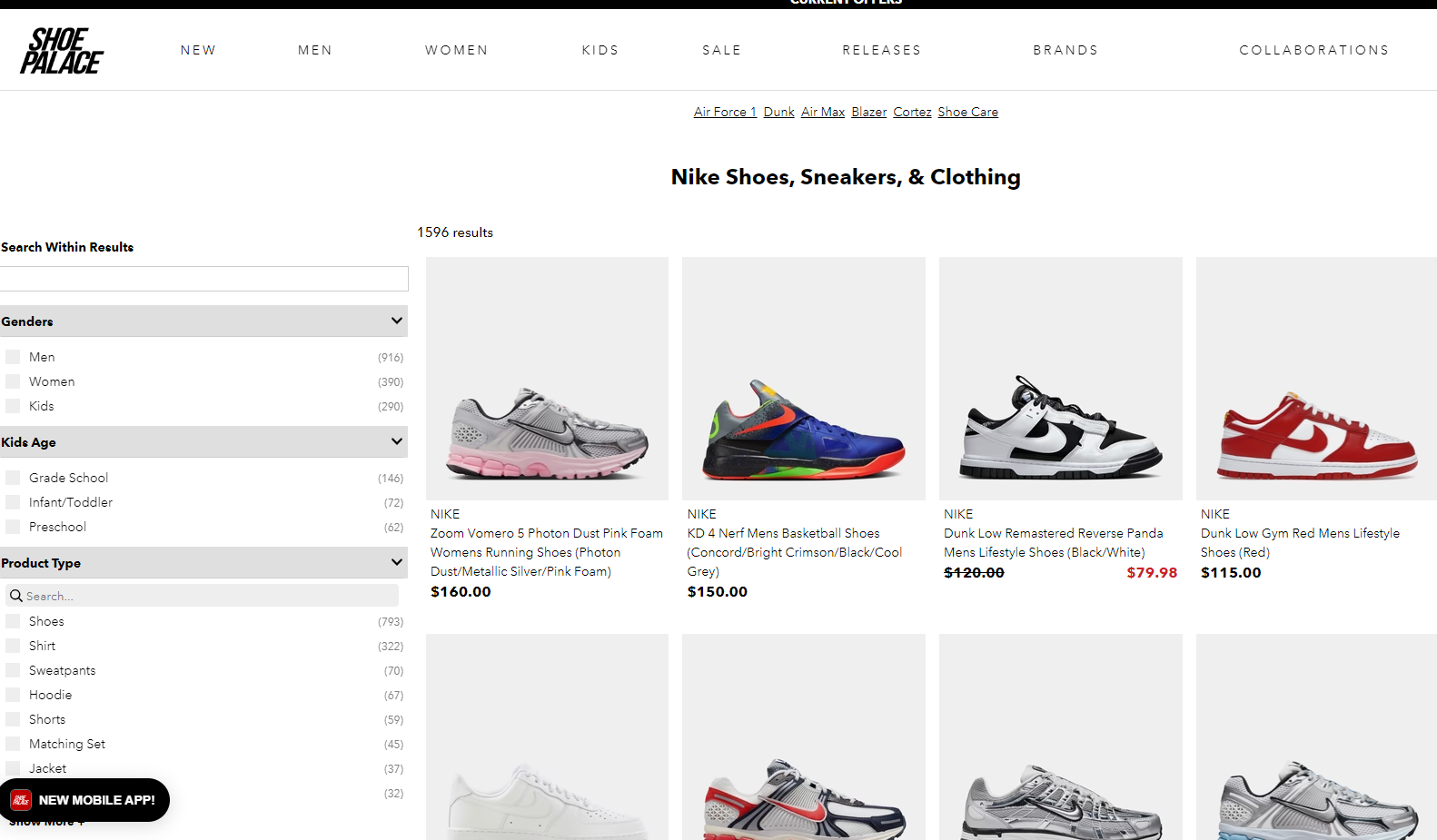Follow the Air Force 1 link

[x=725, y=112]
